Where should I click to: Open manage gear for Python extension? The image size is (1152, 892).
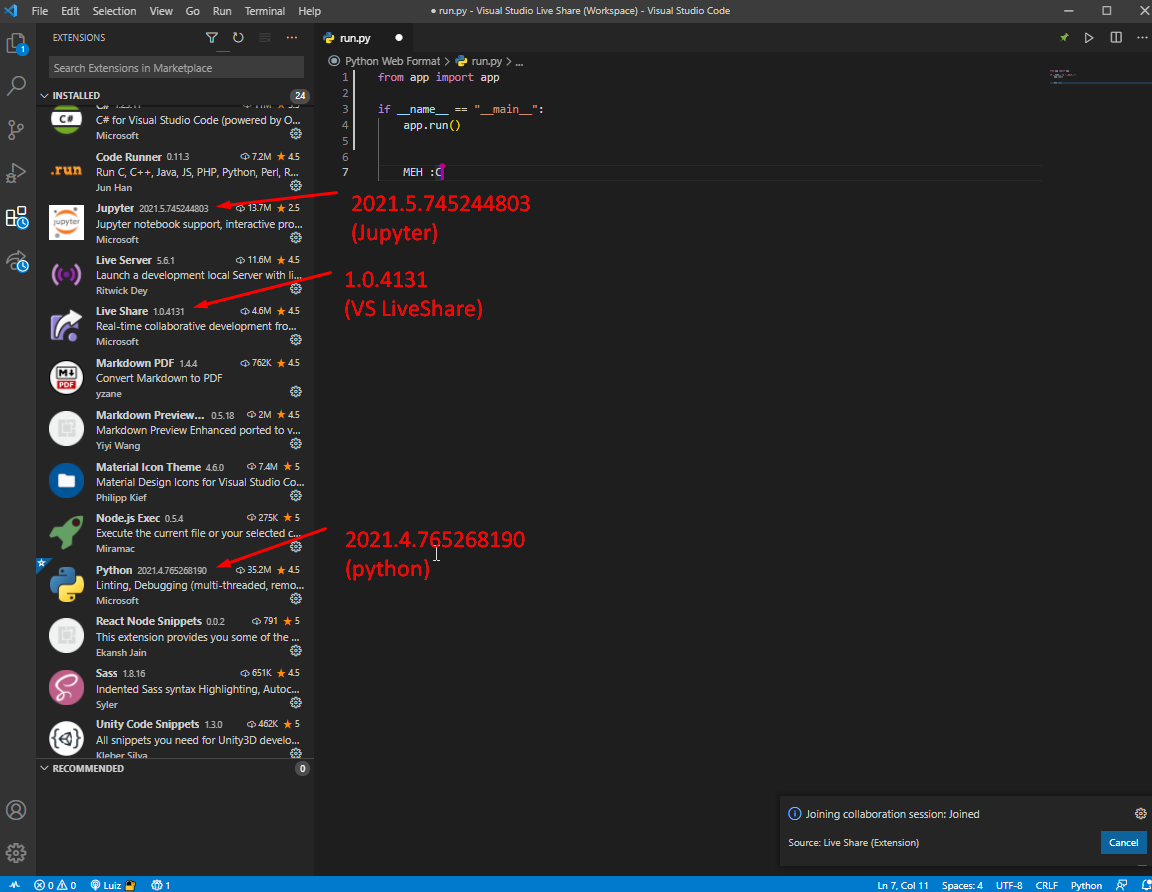(x=295, y=599)
